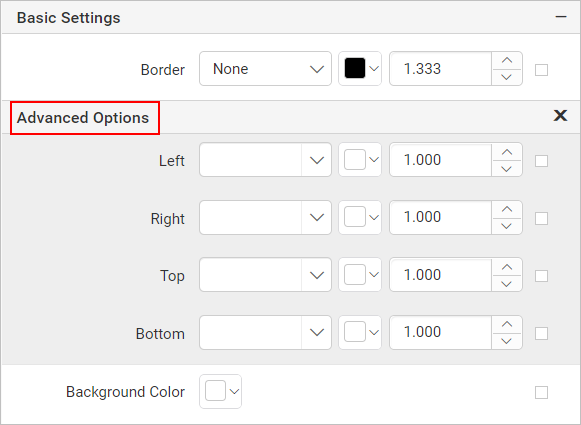Open the Background Color swatch picker
Screen dimensions: 581x425
point(220,392)
